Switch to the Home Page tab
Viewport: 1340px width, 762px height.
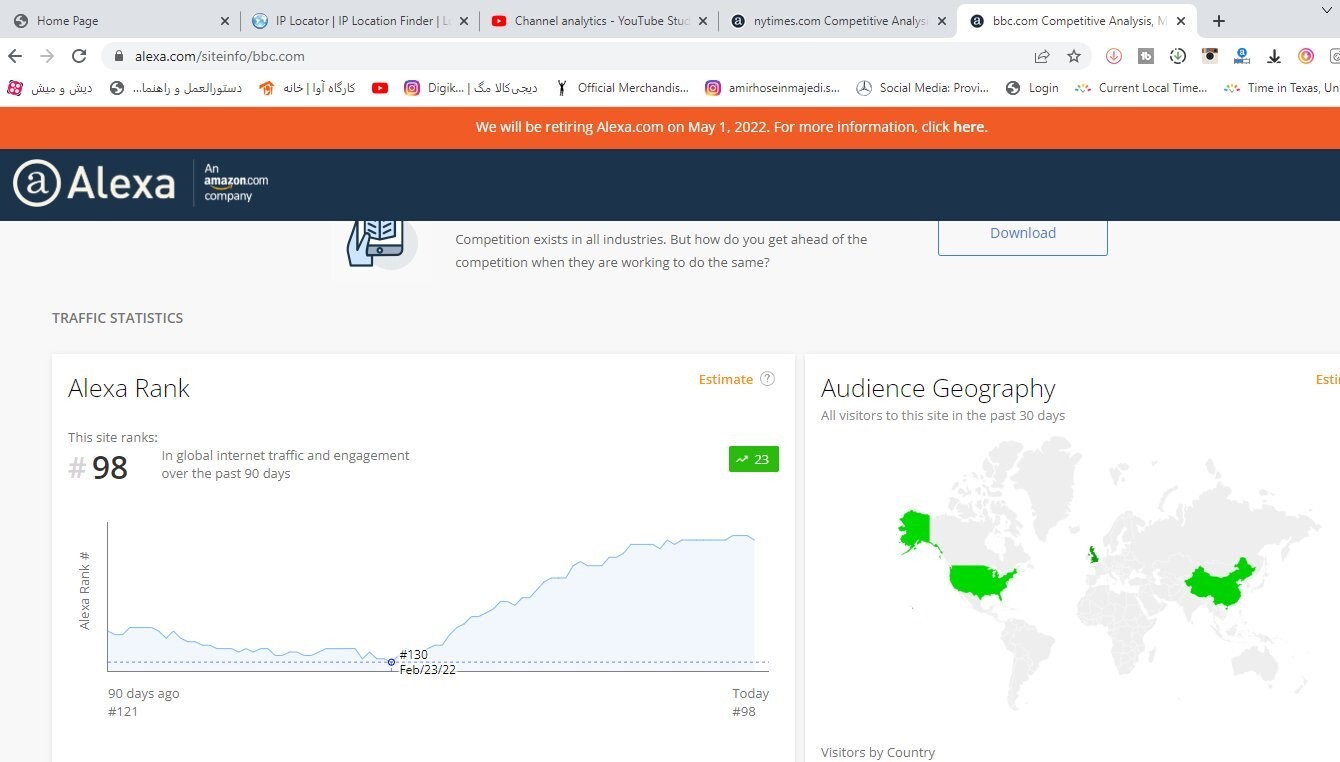coord(120,20)
